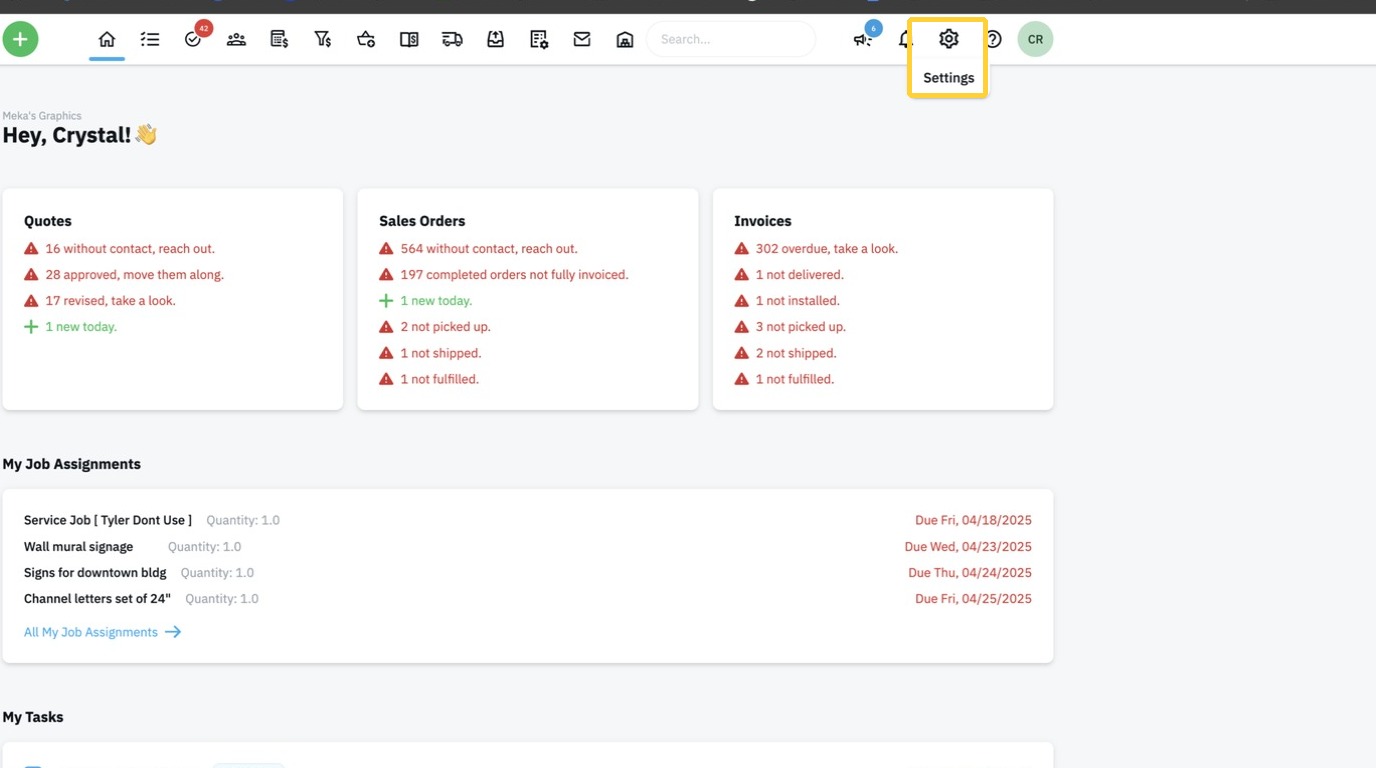Open the document with dollar sign icon
Image resolution: width=1376 pixels, height=768 pixels.
(280, 39)
